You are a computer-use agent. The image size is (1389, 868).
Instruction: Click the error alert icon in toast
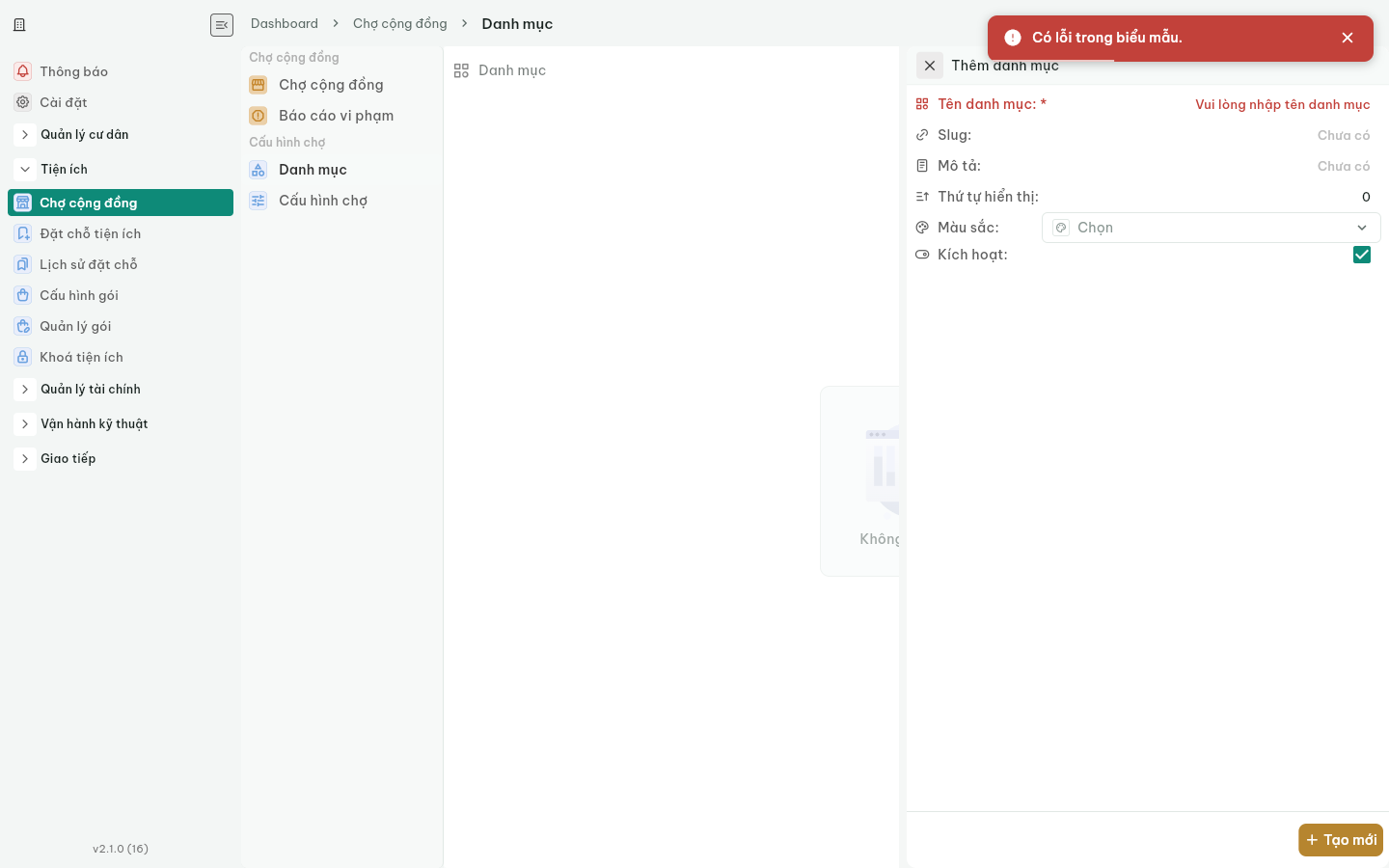(1013, 38)
